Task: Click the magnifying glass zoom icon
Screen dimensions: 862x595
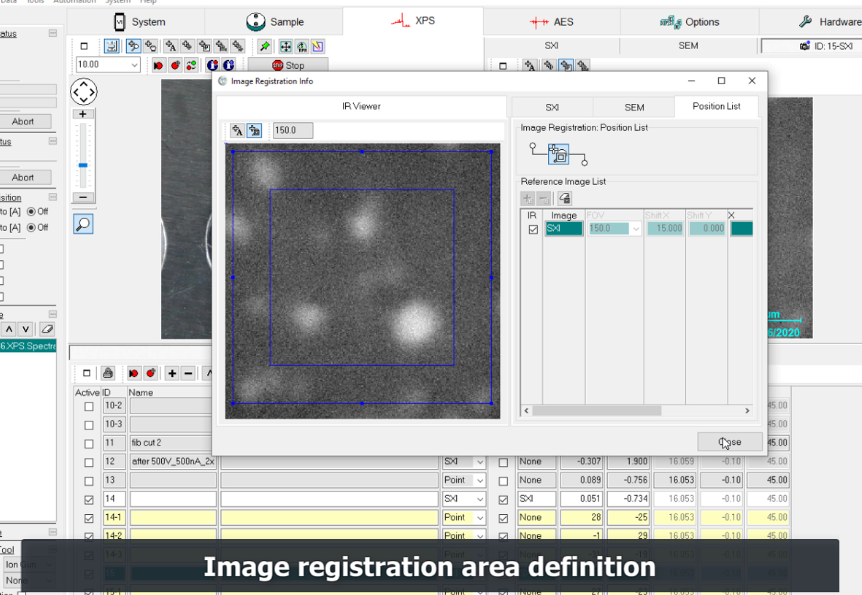Action: 83,224
